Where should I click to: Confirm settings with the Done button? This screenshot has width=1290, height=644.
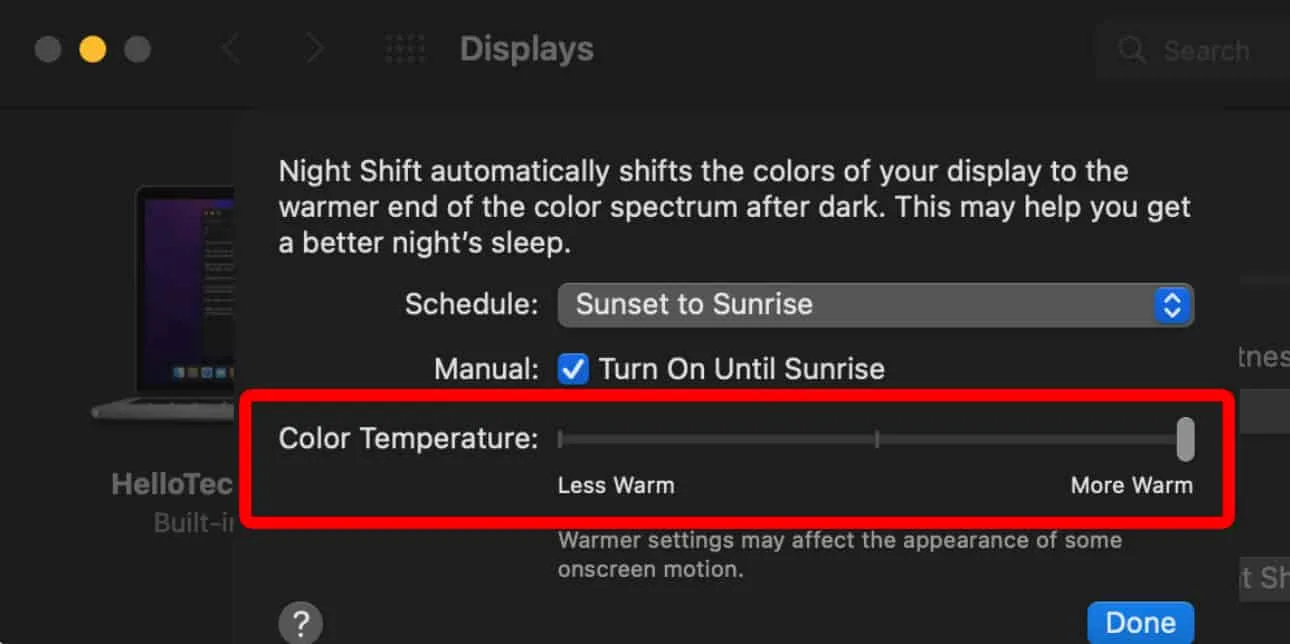pos(1140,623)
